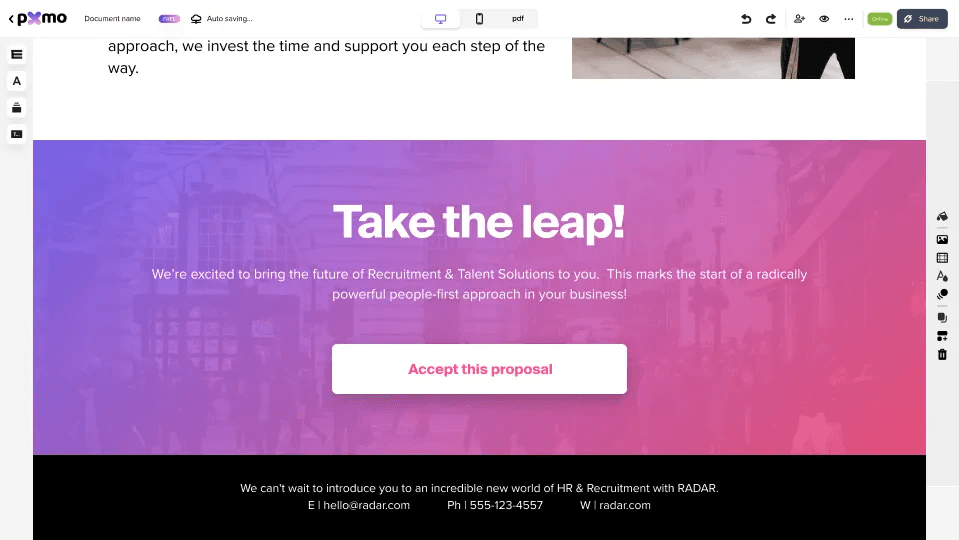Toggle the Online status badge
The image size is (959, 540).
[x=879, y=19]
